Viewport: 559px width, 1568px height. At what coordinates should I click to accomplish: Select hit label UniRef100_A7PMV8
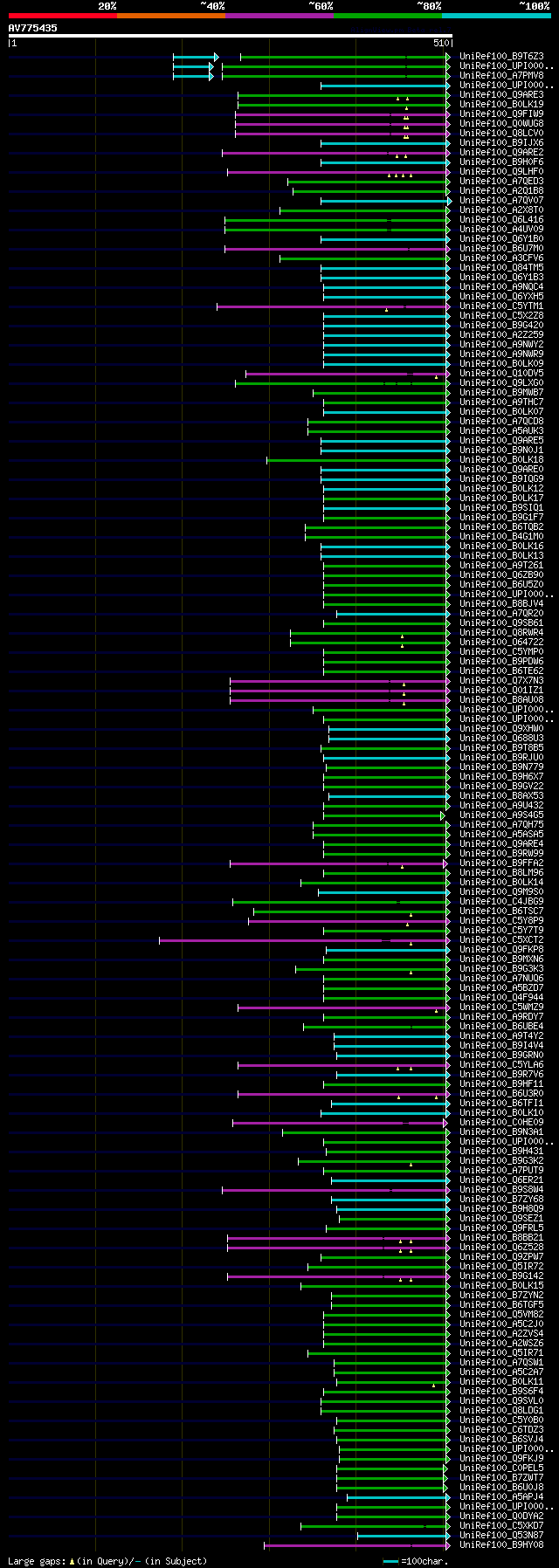point(501,76)
